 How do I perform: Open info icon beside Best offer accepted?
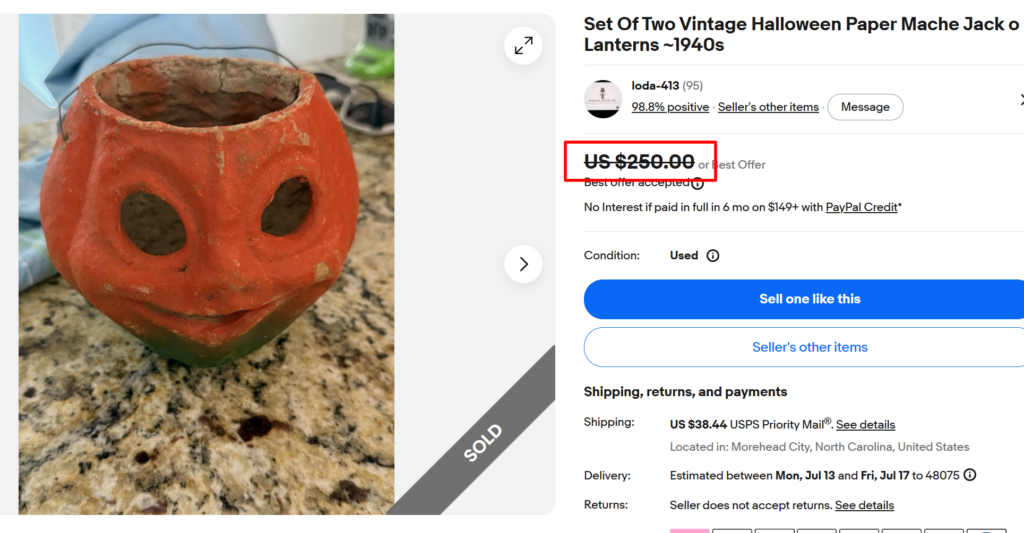coord(697,183)
